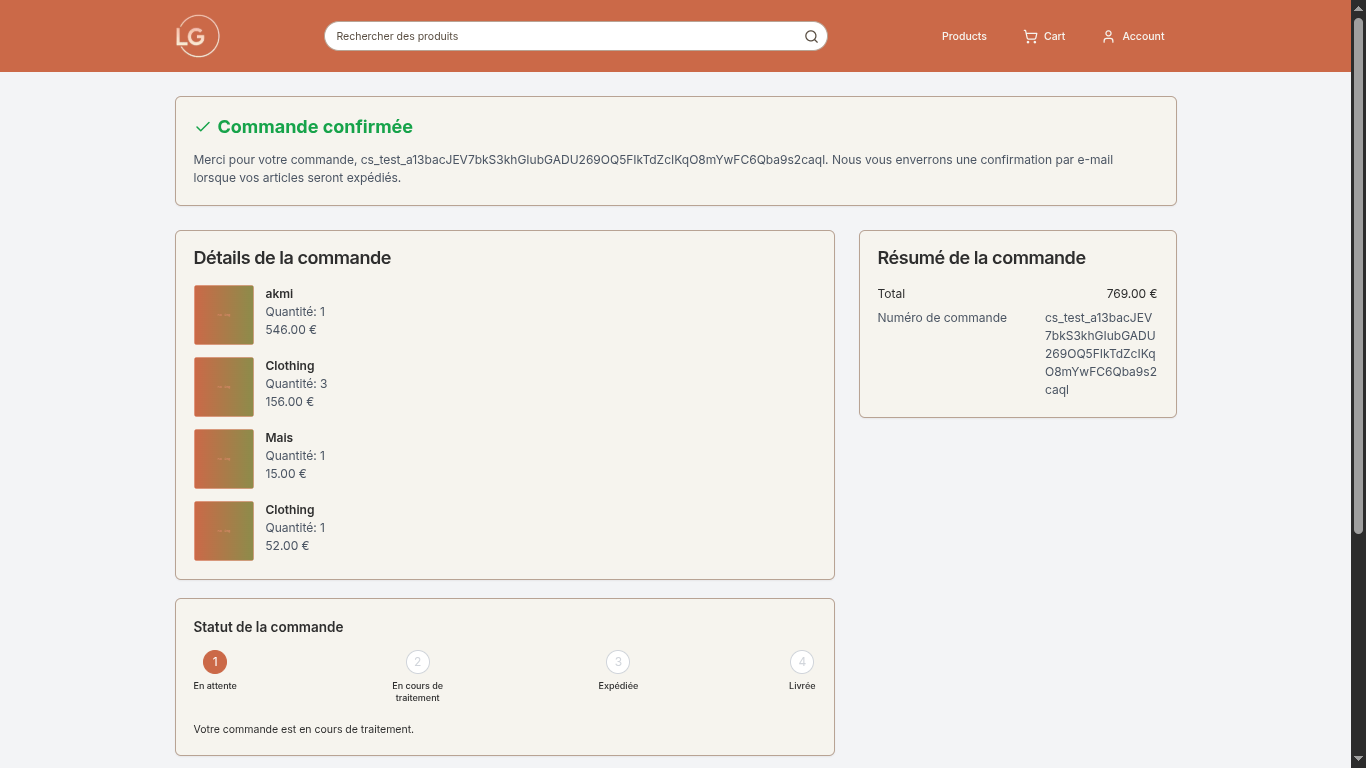
Task: Open the Cart page link
Action: pyautogui.click(x=1054, y=36)
